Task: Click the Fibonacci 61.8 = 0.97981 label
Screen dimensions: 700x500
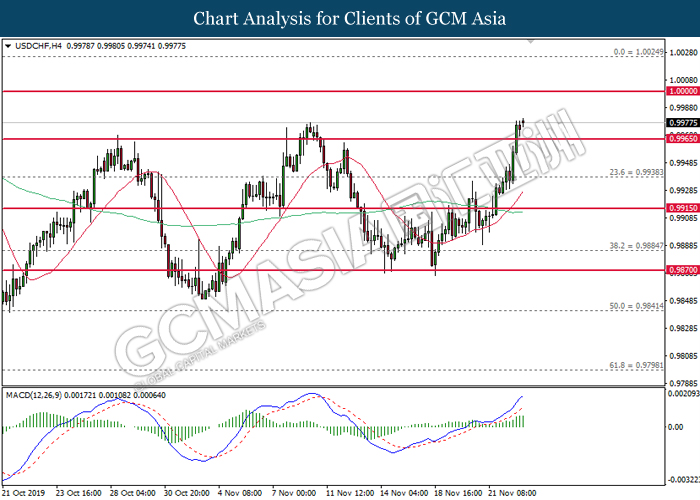Action: click(637, 365)
